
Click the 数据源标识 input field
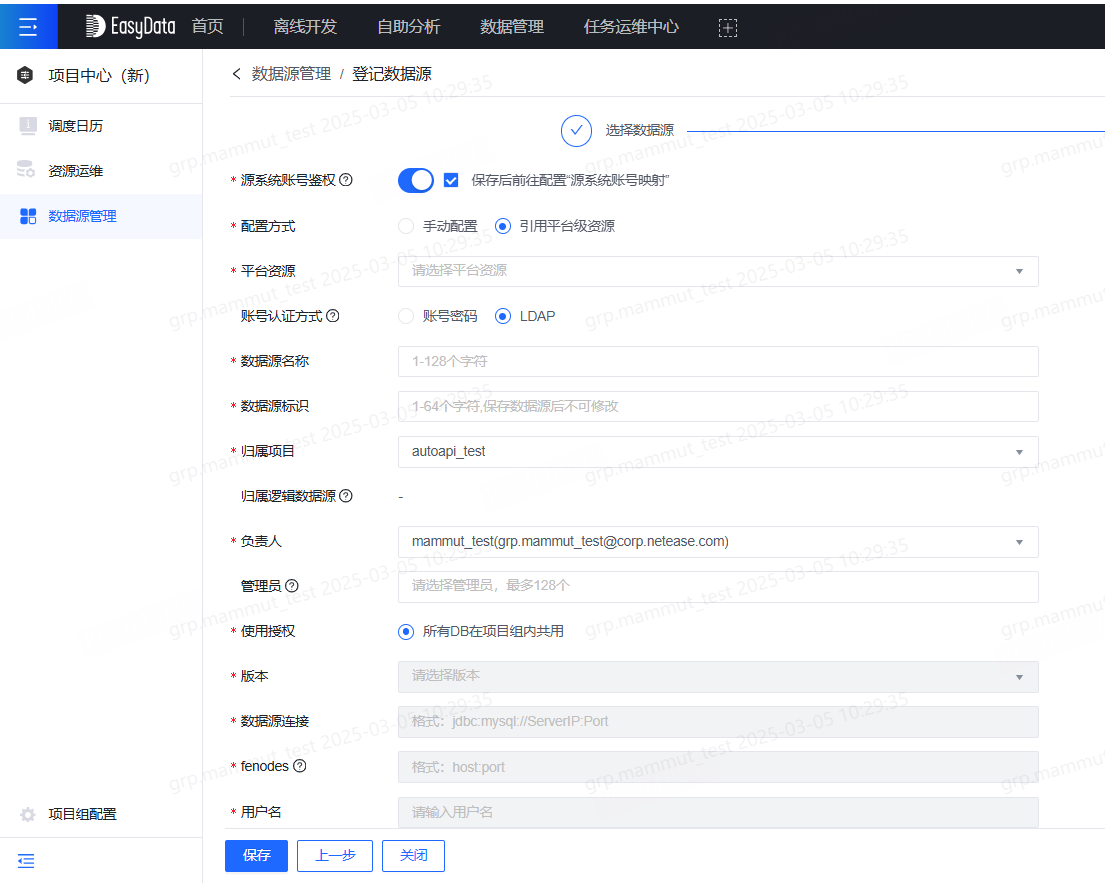pos(718,407)
